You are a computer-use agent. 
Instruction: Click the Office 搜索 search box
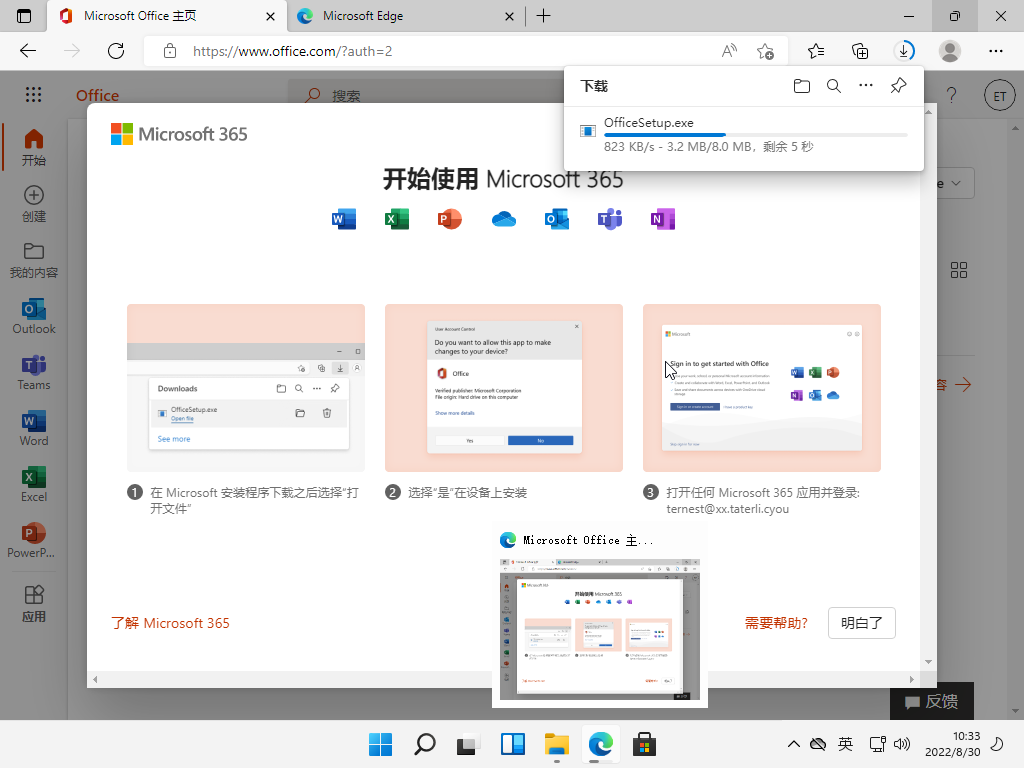click(x=428, y=95)
